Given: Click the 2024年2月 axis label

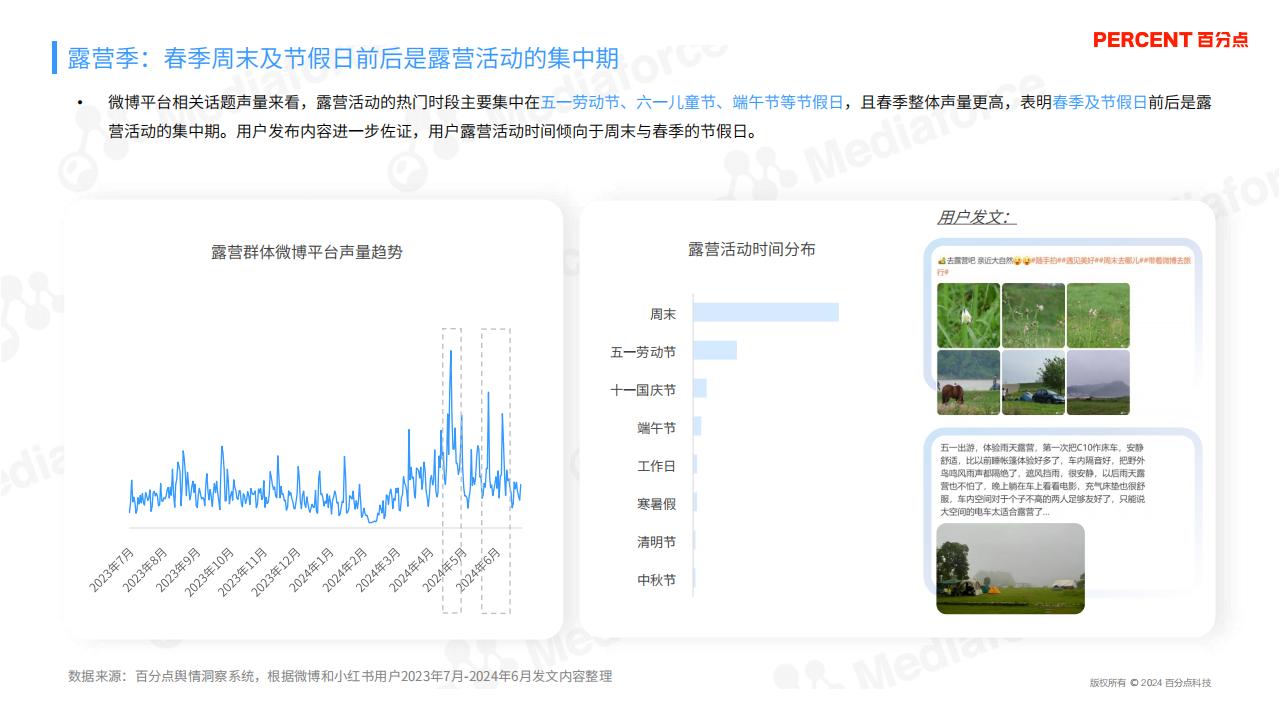Looking at the screenshot, I should [344, 570].
